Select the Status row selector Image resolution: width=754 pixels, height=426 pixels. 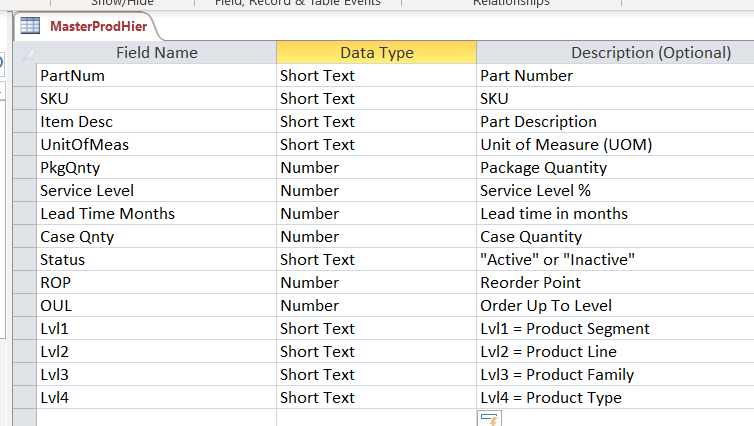tap(25, 260)
